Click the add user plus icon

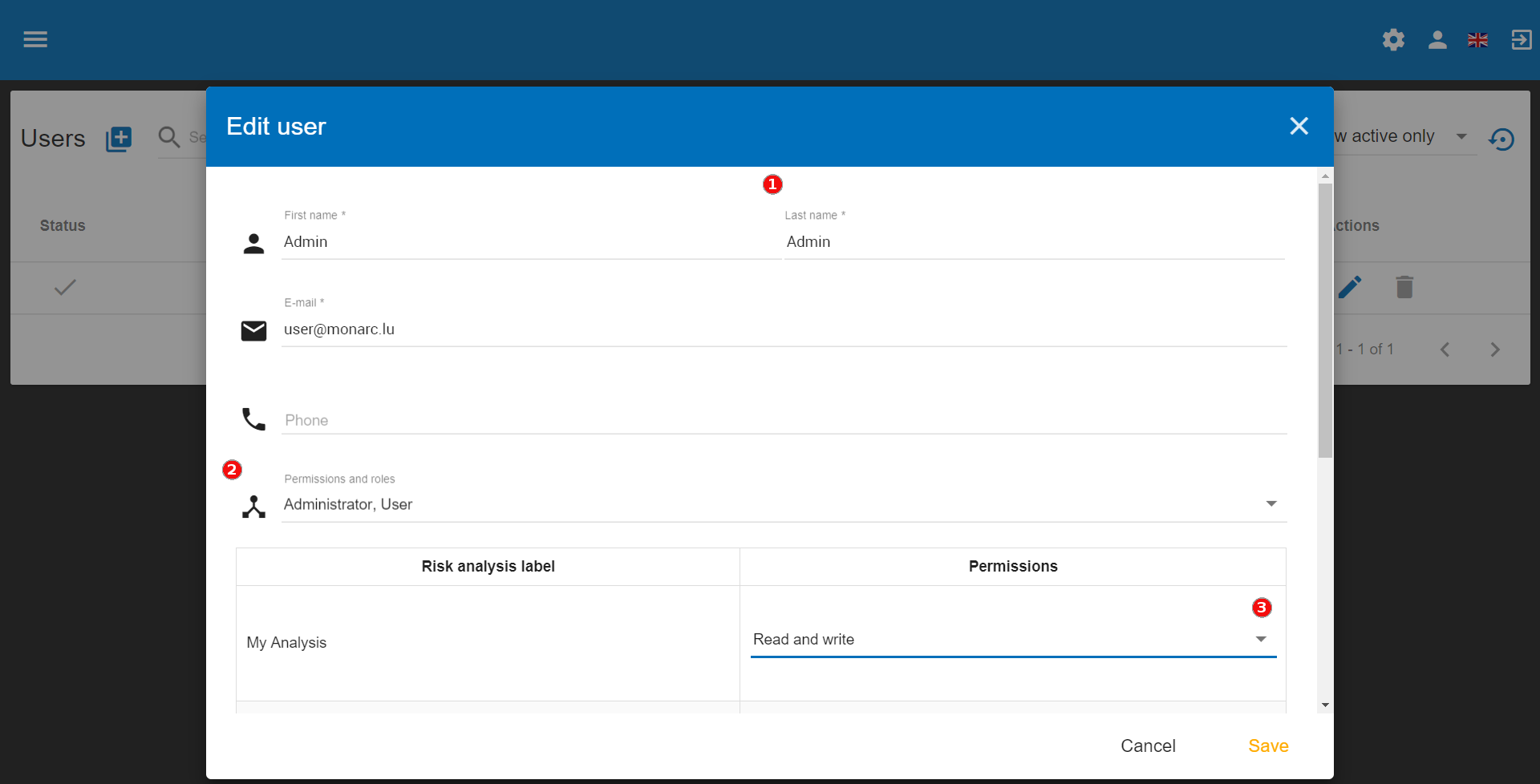point(119,139)
